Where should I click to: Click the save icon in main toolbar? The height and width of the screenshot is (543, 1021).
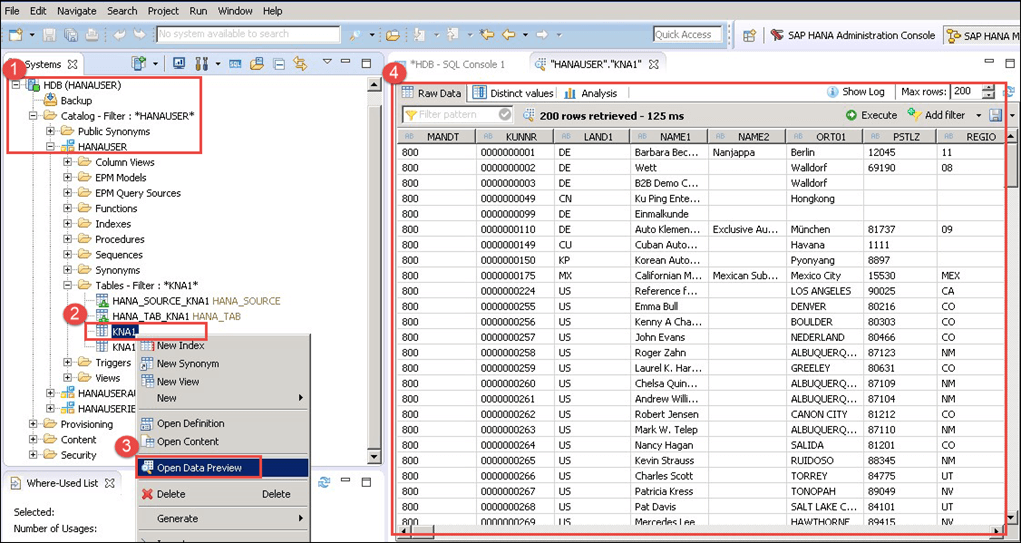point(50,35)
